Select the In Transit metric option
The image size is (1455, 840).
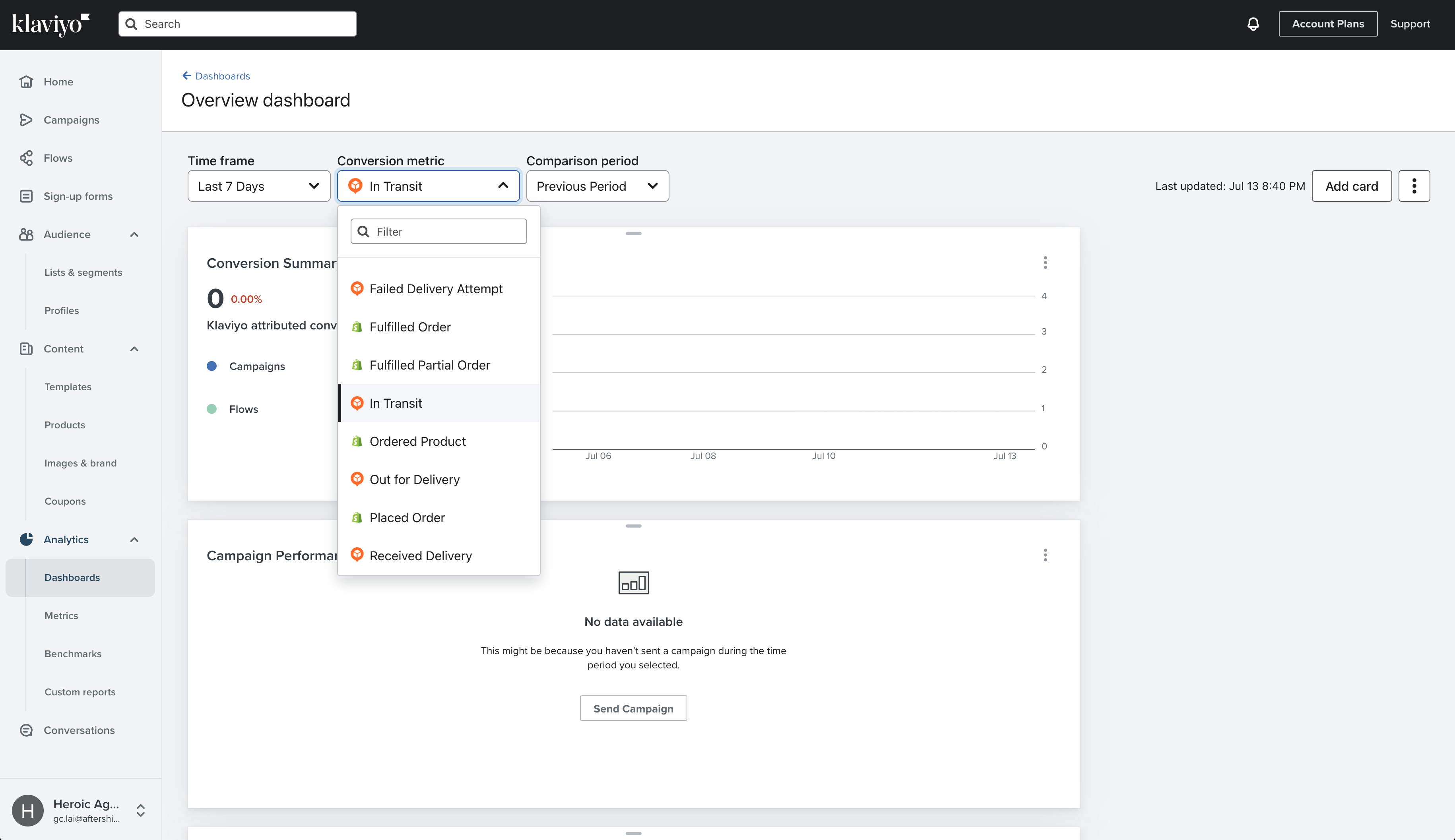(x=395, y=403)
